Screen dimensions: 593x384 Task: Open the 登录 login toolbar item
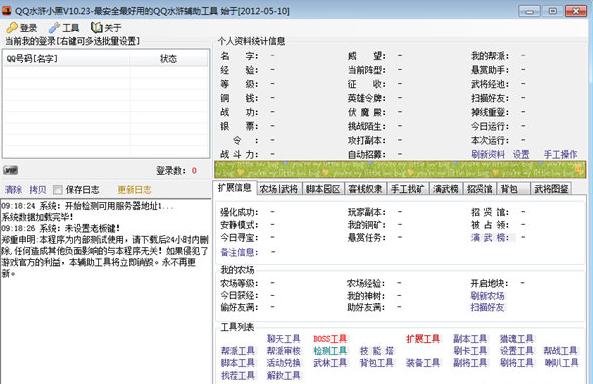coord(22,28)
